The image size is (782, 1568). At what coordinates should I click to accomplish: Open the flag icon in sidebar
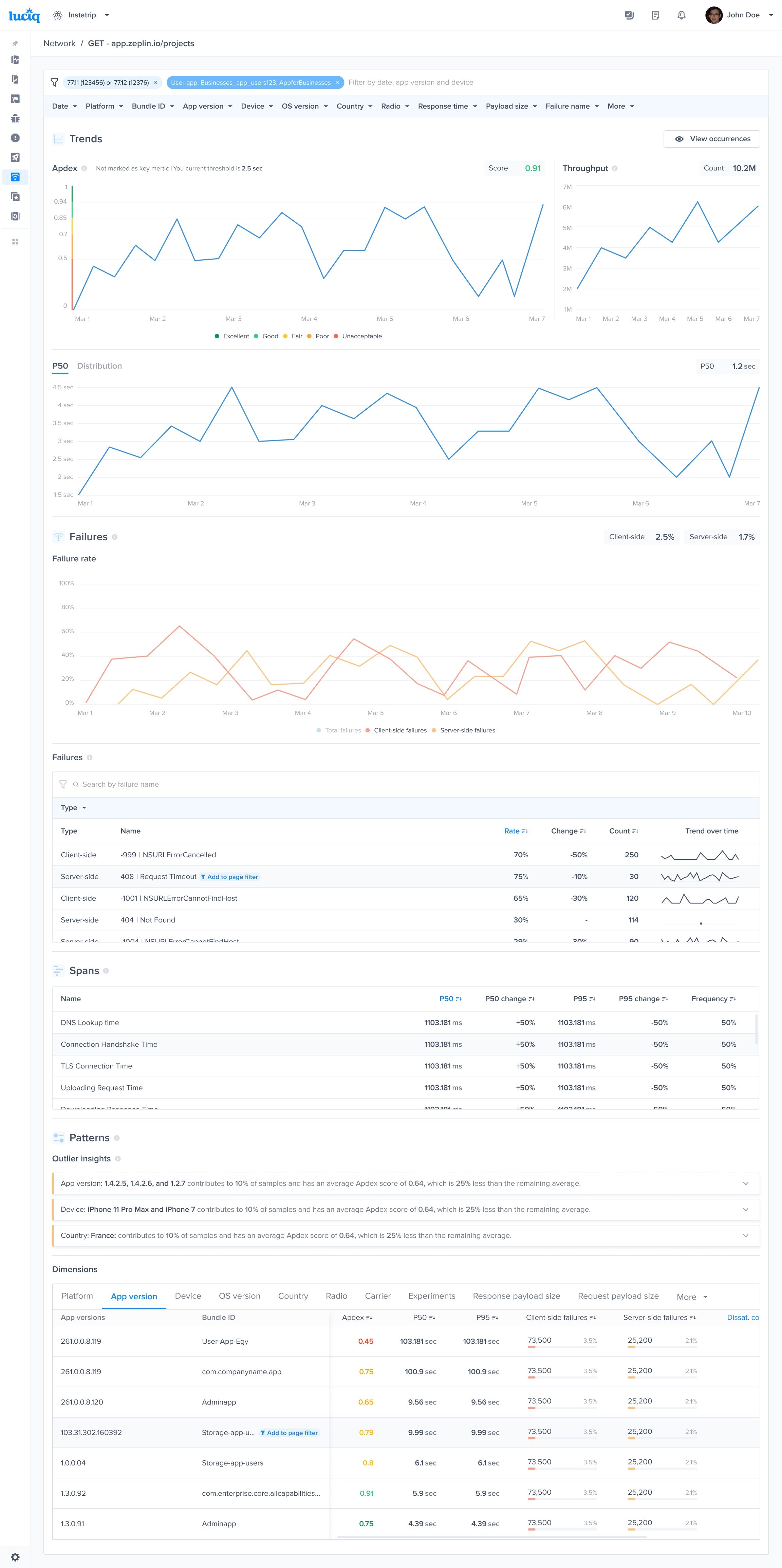[x=15, y=99]
